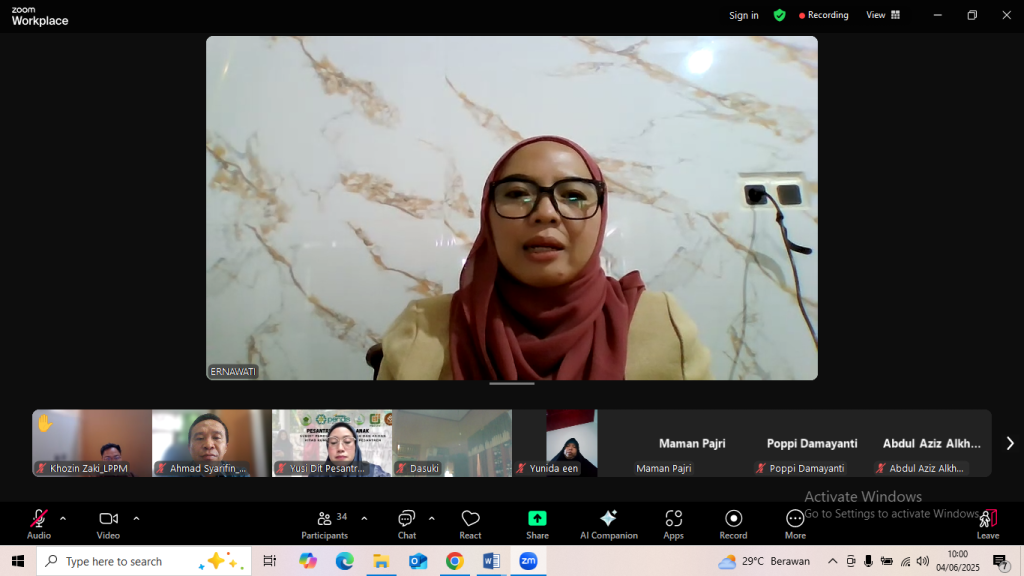Open Microsoft Edge from taskbar
This screenshot has height=576, width=1024.
point(344,561)
